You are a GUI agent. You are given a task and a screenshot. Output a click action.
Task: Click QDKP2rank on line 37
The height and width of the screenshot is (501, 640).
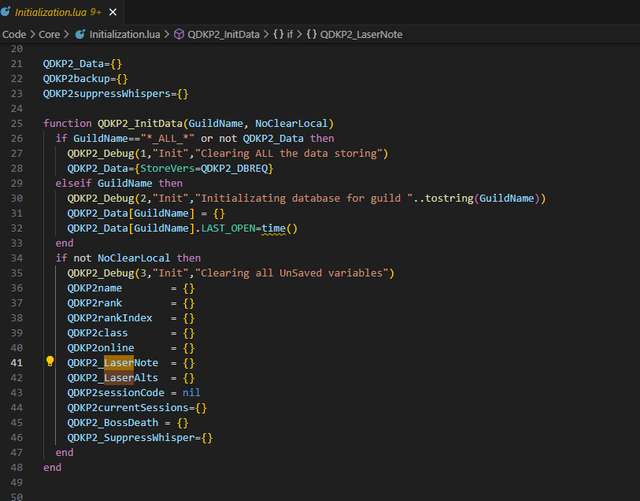pos(95,303)
